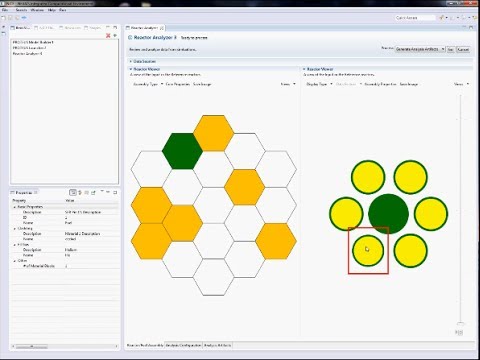This screenshot has height=360, width=480.
Task: Click the vertical slider beside rod viewer
Action: [460, 210]
